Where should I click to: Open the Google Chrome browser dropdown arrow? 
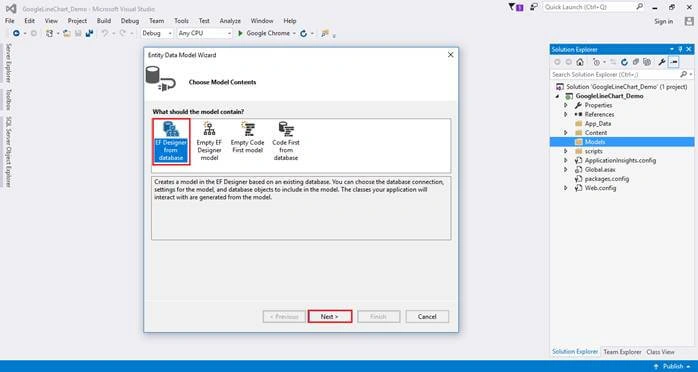pos(294,34)
